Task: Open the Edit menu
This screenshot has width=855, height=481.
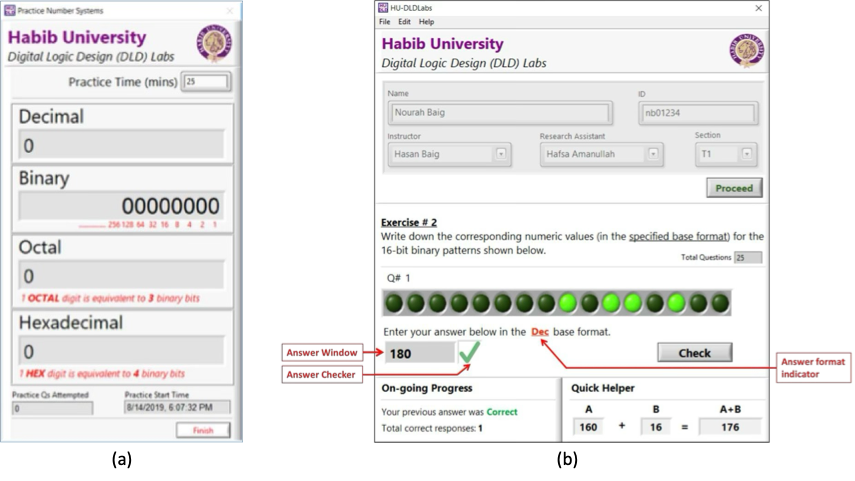Action: 404,21
